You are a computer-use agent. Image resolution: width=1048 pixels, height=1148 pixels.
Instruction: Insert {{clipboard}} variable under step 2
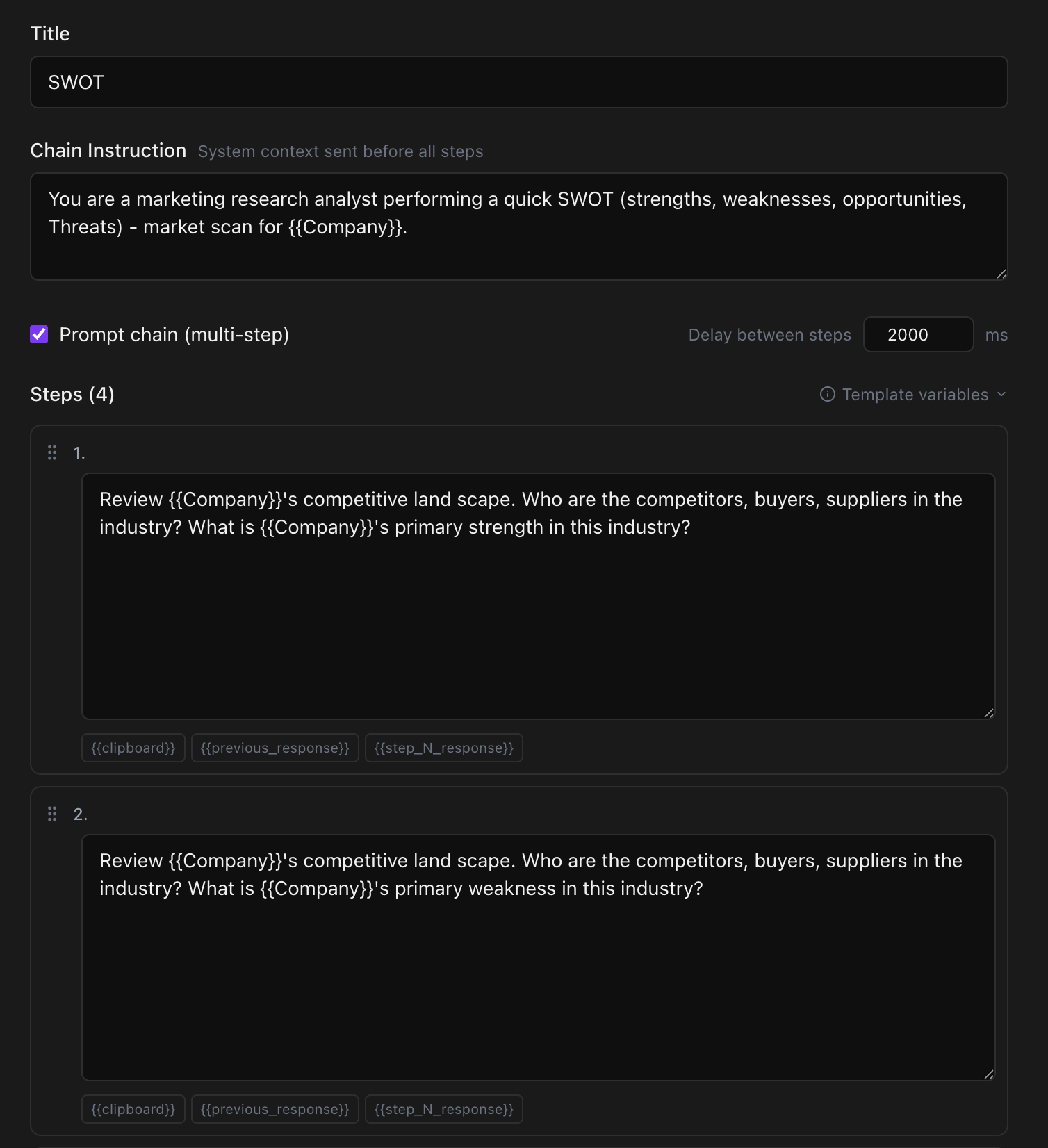(x=133, y=1109)
